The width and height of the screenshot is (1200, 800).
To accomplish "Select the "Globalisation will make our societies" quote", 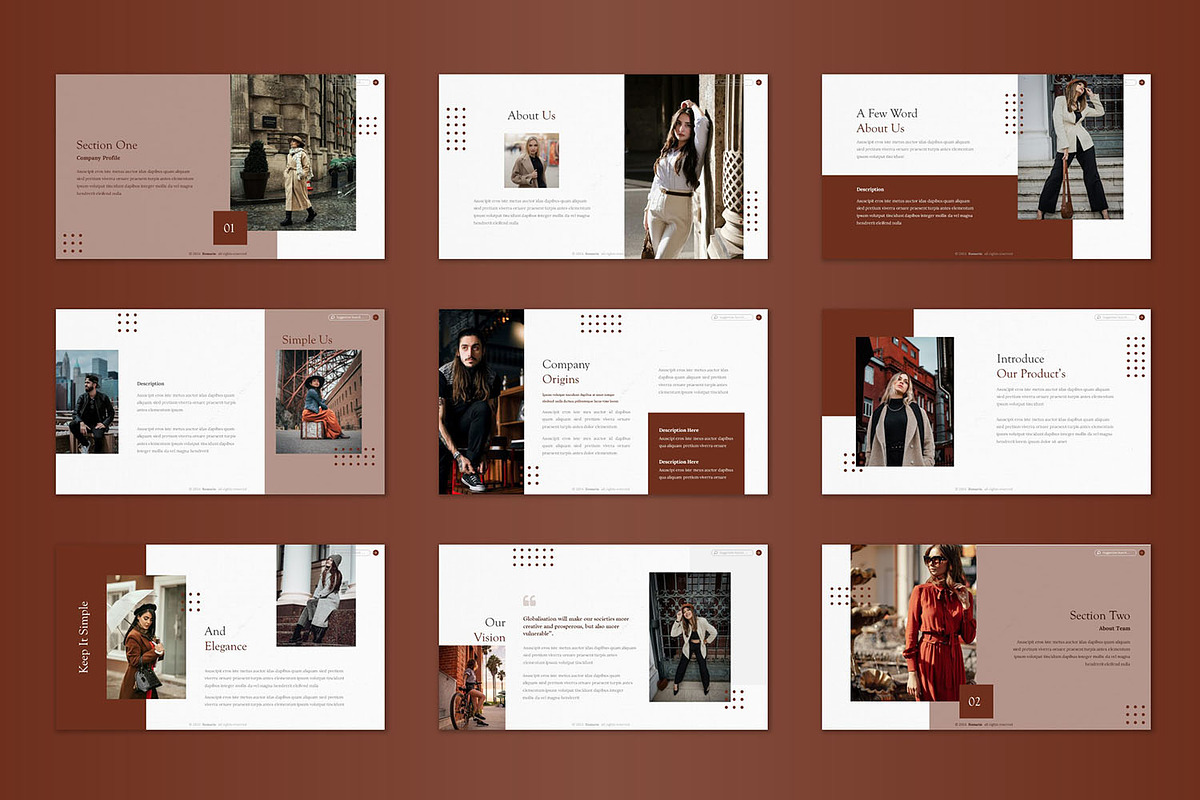I will [576, 626].
